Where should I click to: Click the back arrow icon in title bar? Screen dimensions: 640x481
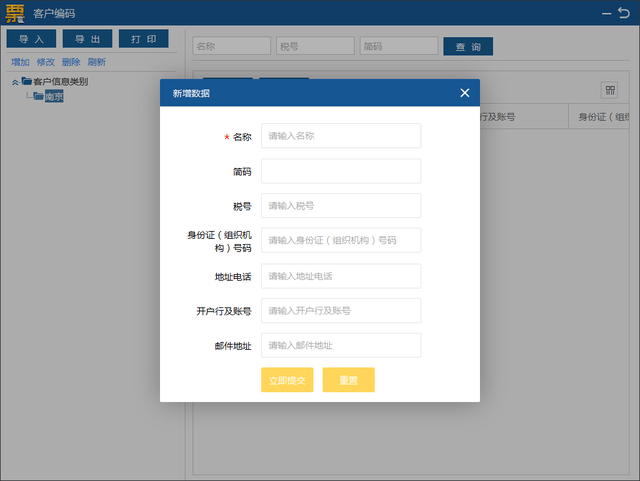(624, 13)
